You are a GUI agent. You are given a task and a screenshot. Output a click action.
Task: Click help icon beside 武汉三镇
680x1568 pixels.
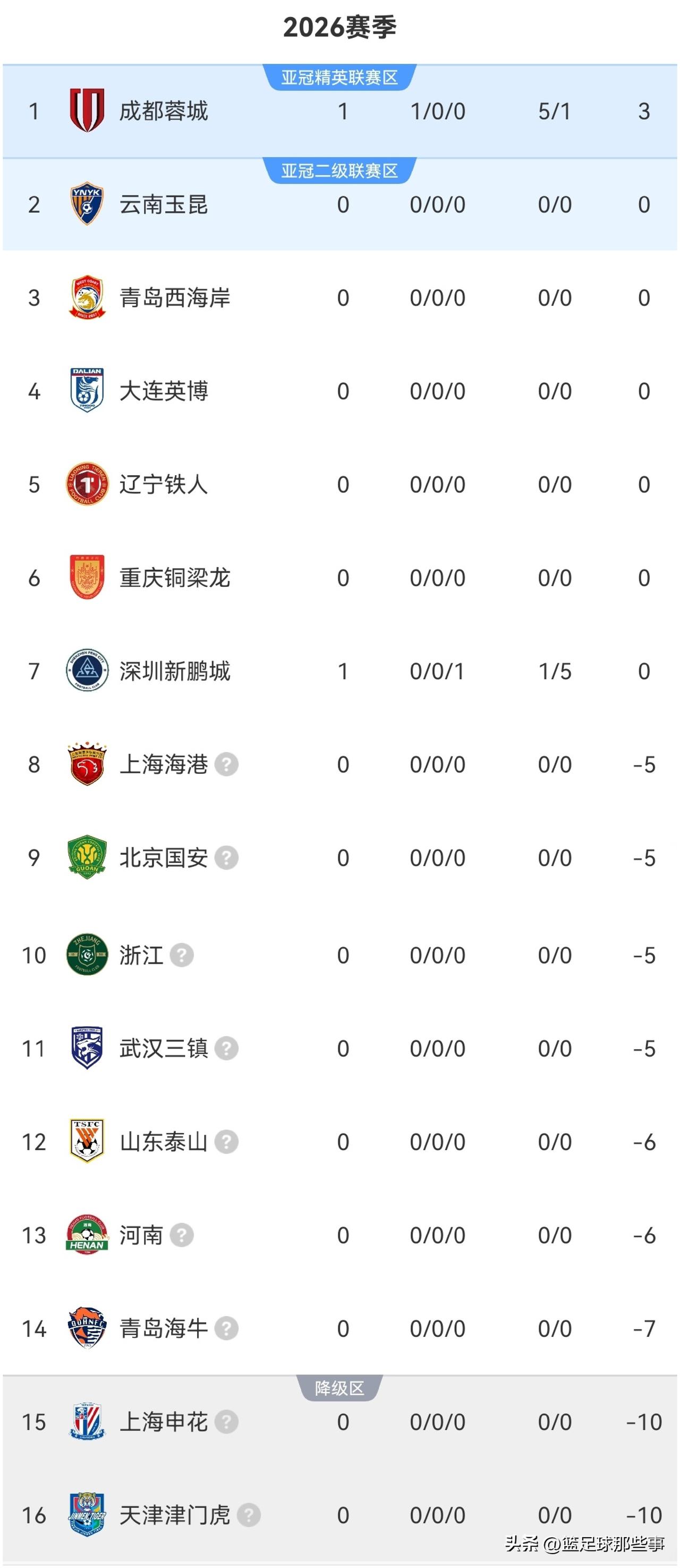click(227, 1048)
